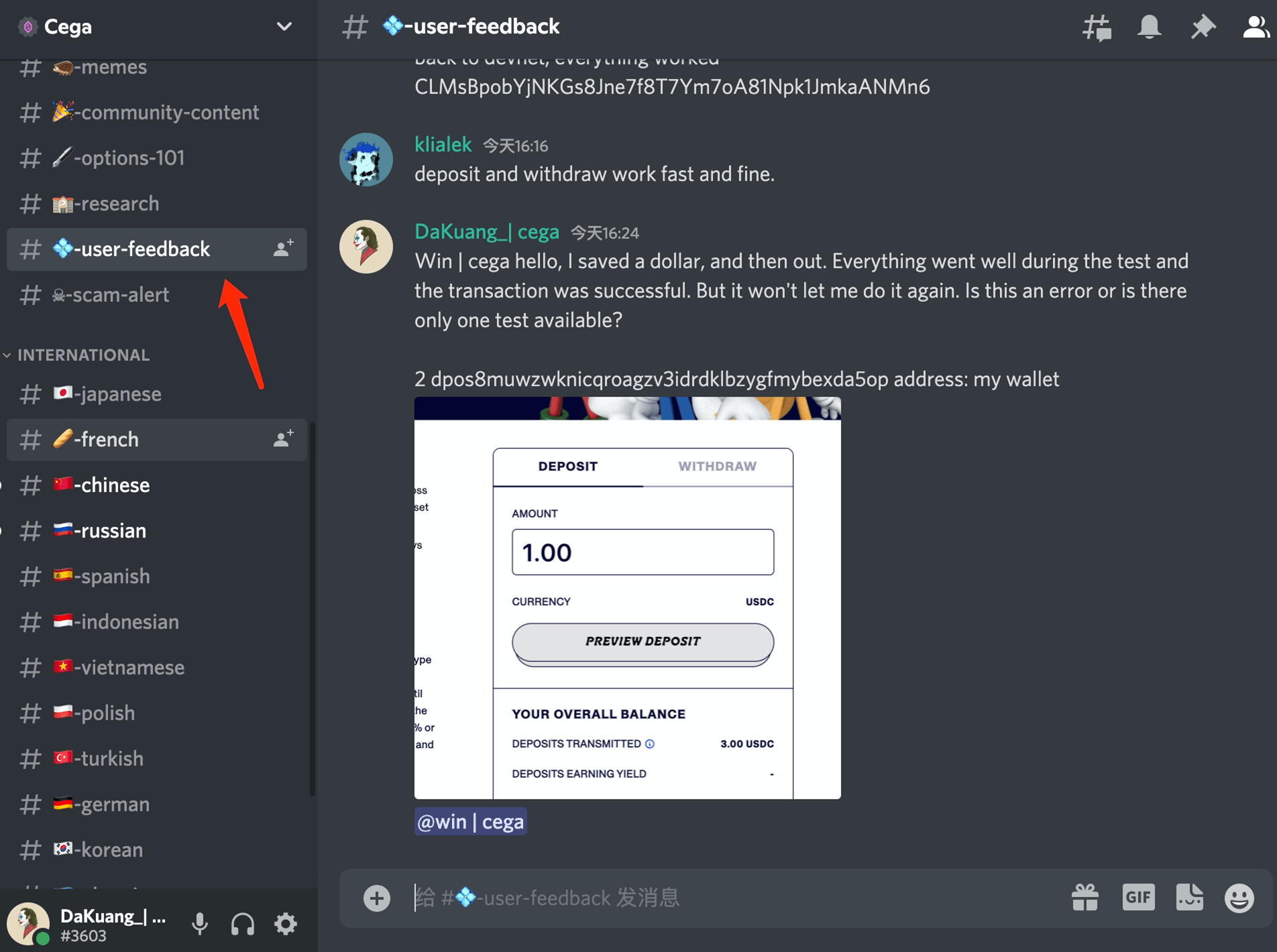Show the member list icon
Viewport: 1277px width, 952px height.
1255,27
